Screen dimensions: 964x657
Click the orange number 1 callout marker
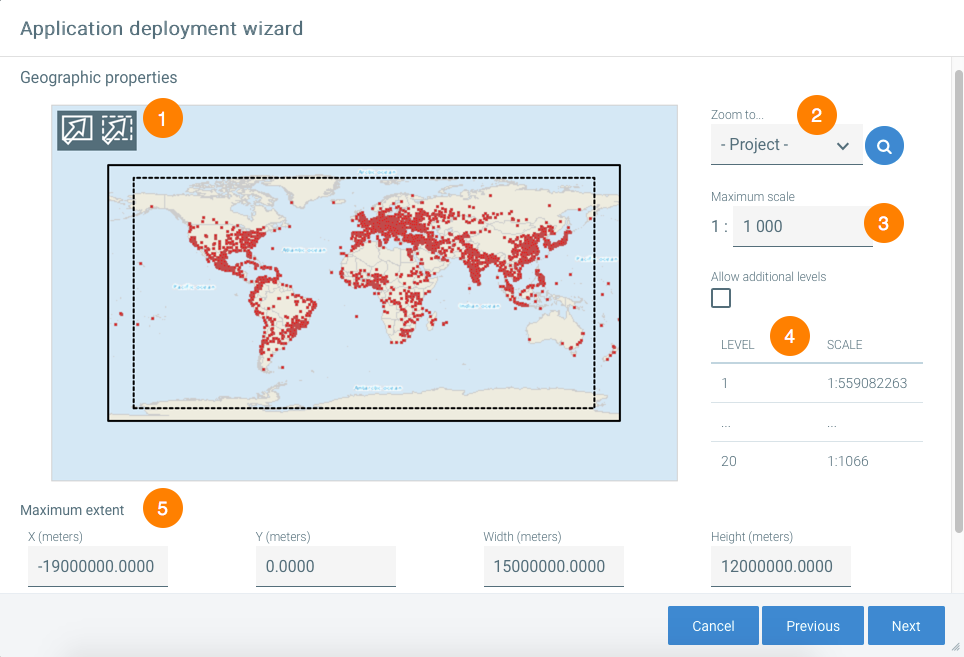click(163, 118)
